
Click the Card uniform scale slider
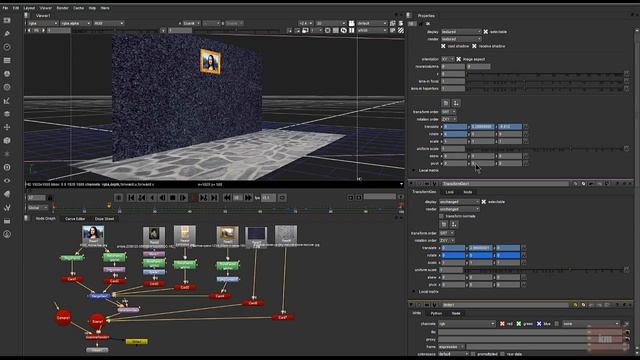[545, 149]
